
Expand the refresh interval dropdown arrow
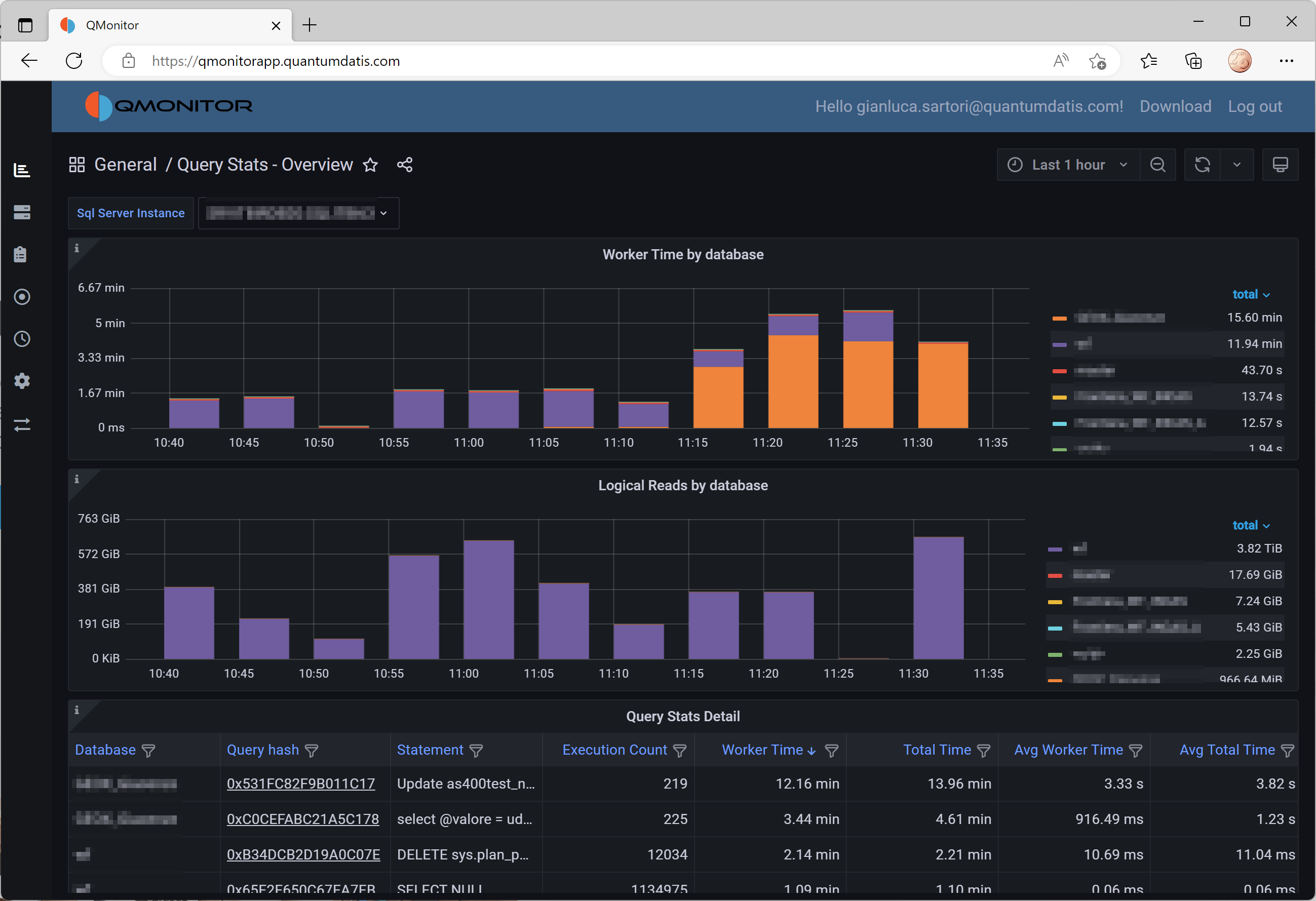[1236, 165]
